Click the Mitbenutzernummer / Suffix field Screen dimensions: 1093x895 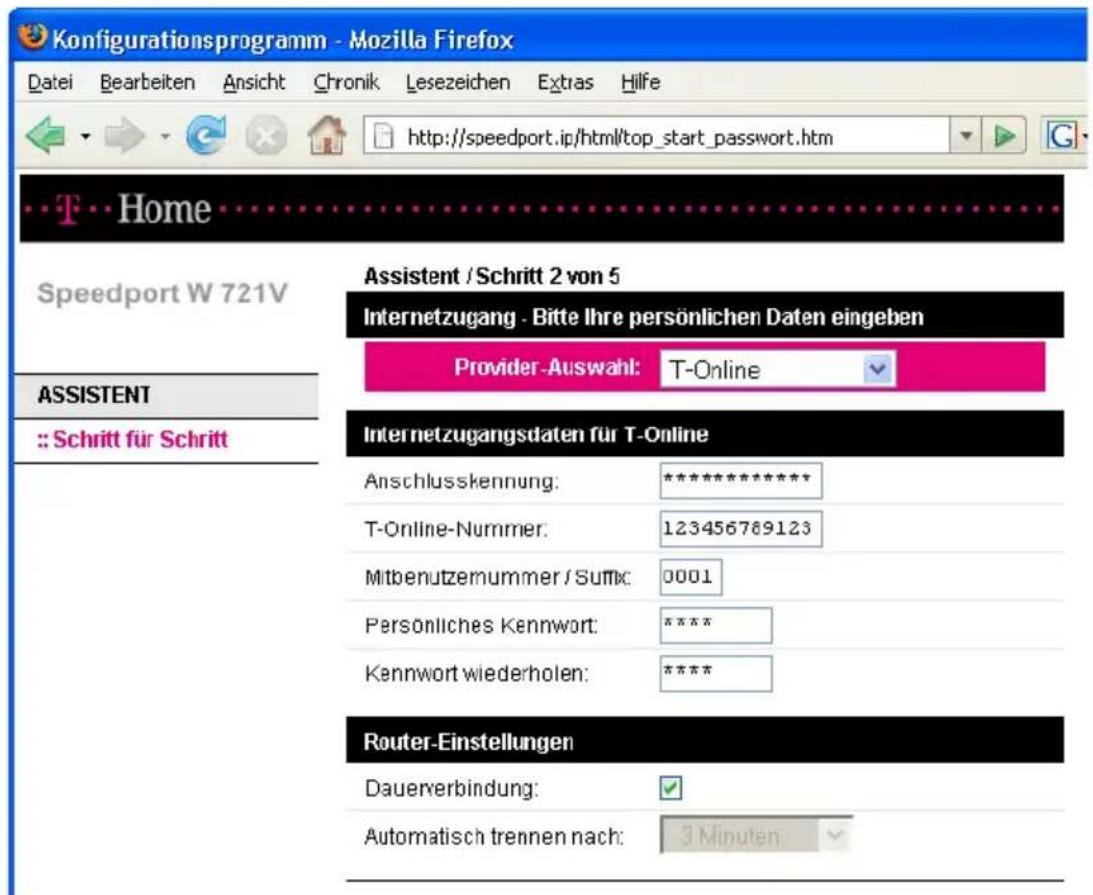tap(691, 576)
